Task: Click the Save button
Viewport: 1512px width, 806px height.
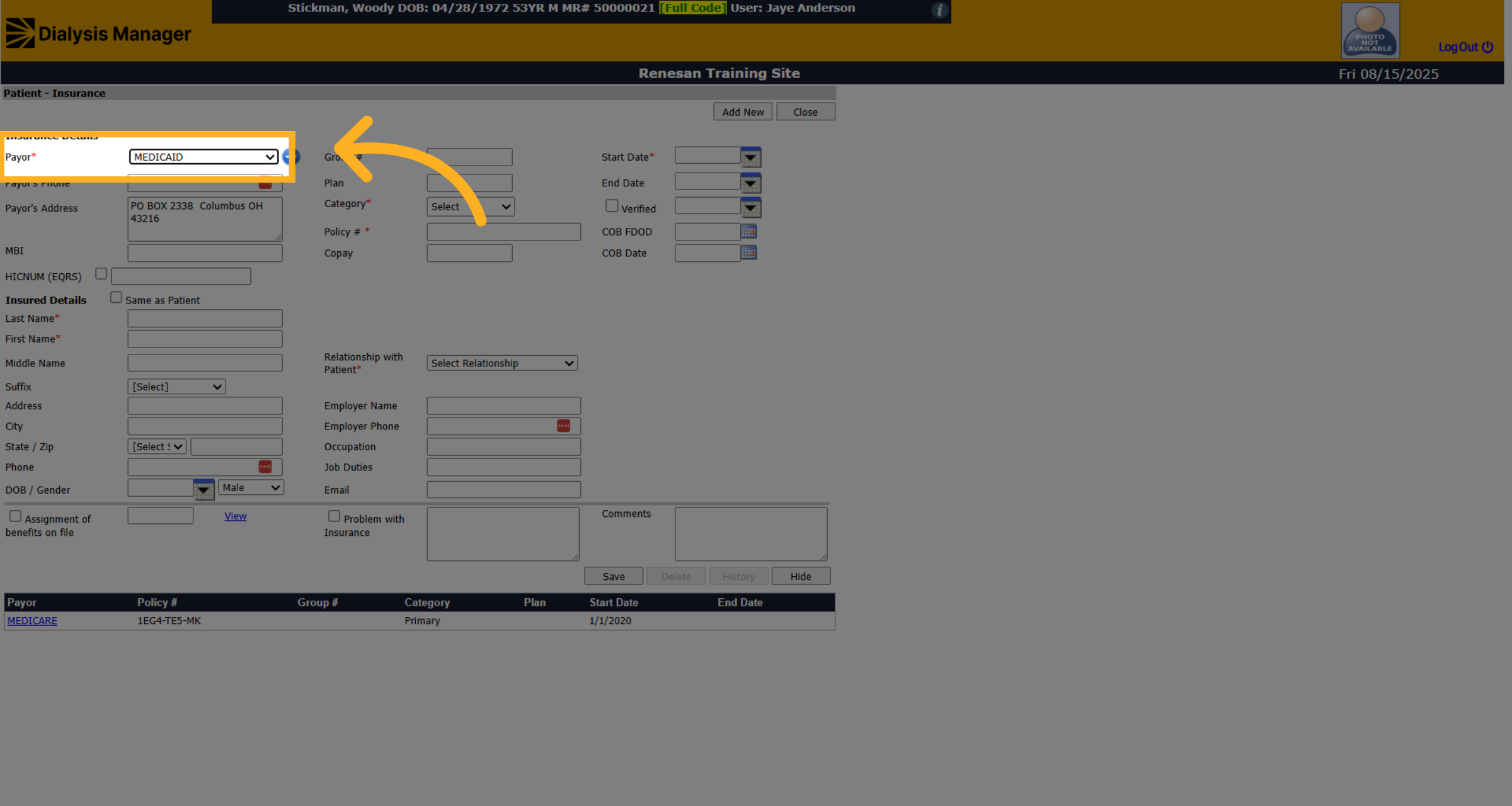Action: coord(614,576)
